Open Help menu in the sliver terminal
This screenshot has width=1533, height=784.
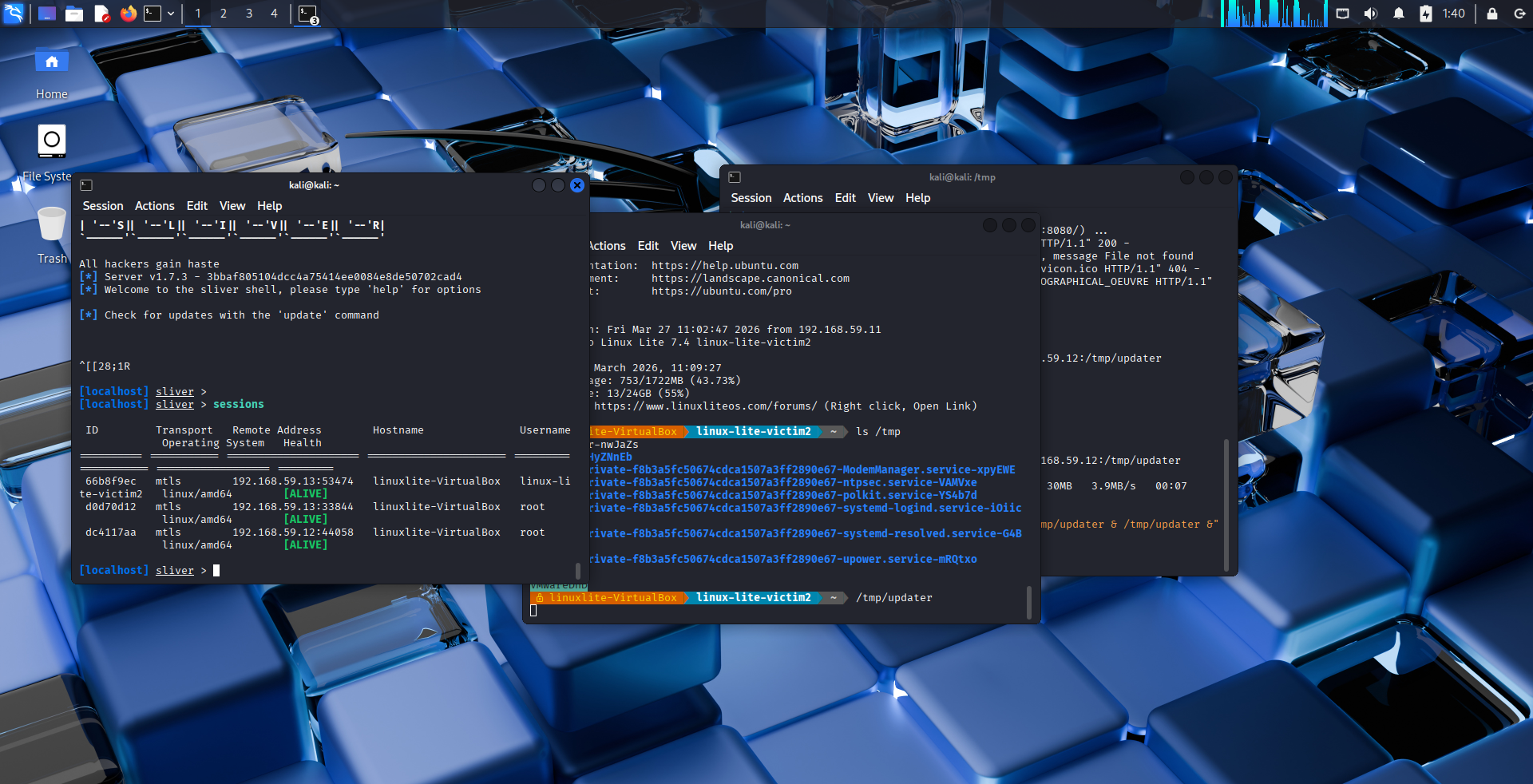coord(270,206)
